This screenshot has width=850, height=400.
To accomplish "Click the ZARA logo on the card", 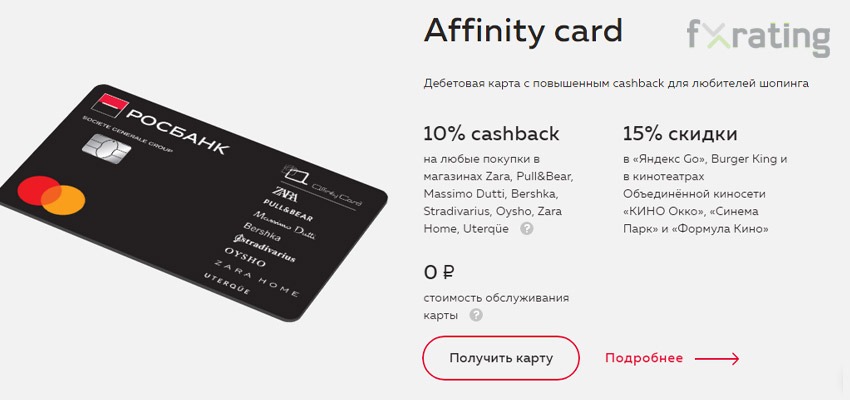I will (x=285, y=193).
